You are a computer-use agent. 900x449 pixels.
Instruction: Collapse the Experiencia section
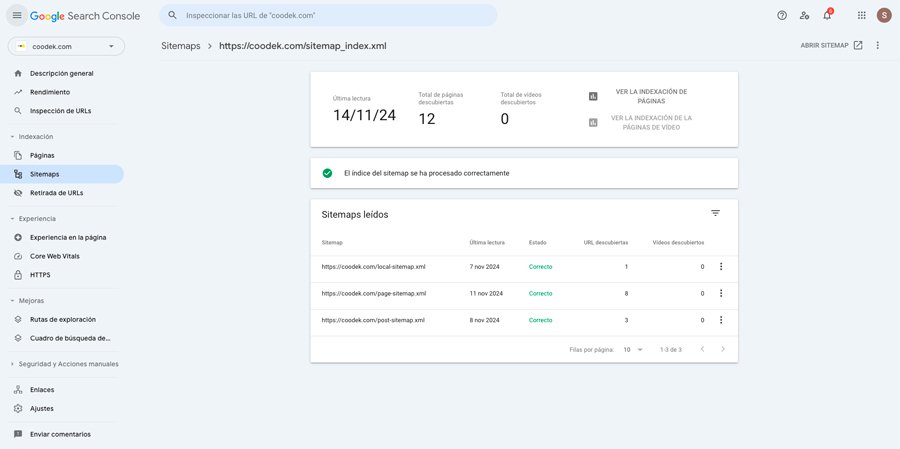[33, 219]
